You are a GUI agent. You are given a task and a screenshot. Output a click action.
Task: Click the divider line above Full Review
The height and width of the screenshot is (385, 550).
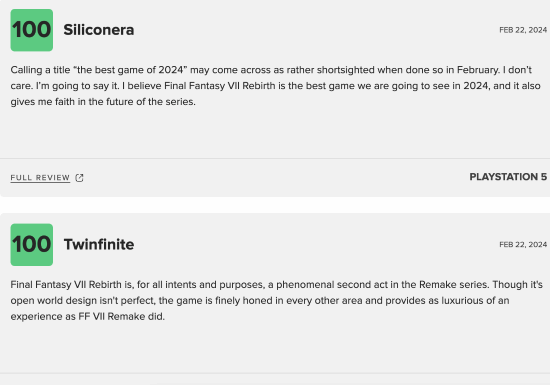[x=275, y=158]
